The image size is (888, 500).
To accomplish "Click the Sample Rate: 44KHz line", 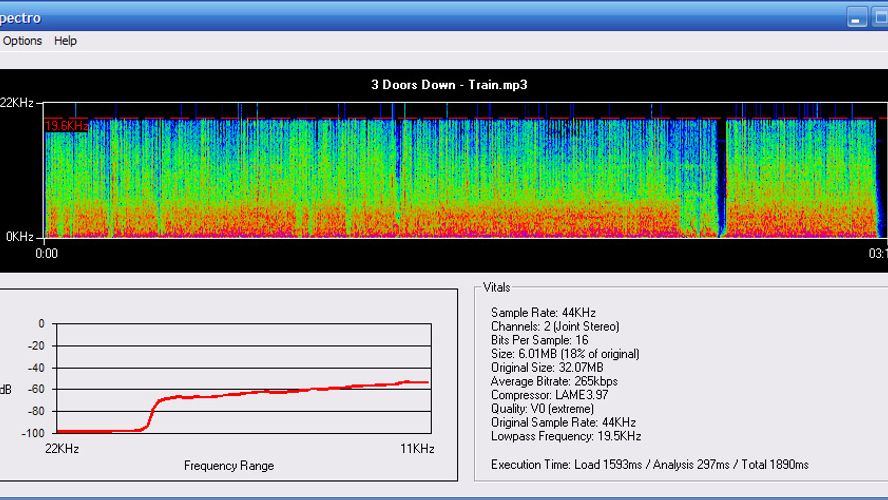I will [543, 313].
